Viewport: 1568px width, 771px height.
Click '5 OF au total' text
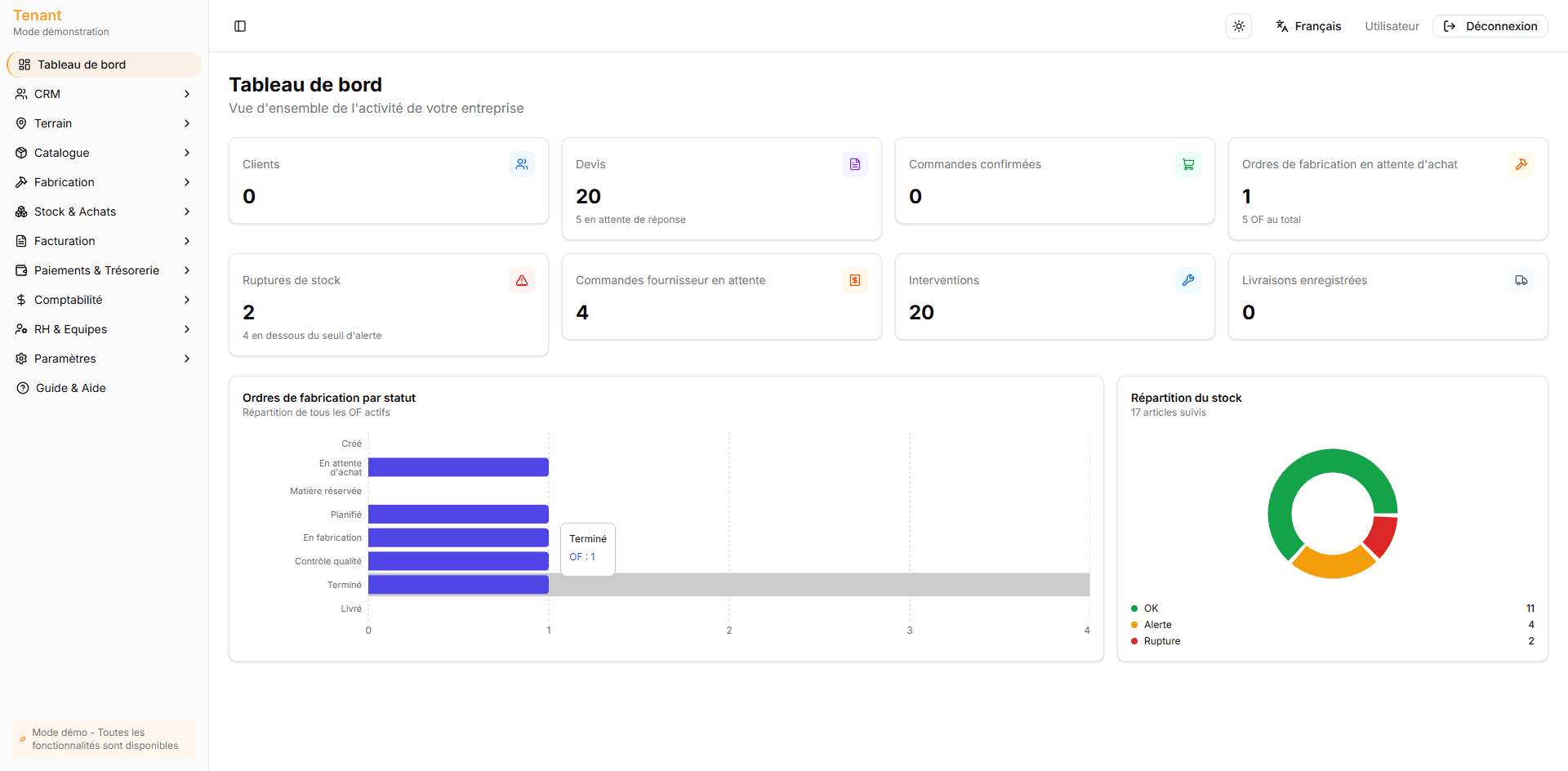point(1272,220)
